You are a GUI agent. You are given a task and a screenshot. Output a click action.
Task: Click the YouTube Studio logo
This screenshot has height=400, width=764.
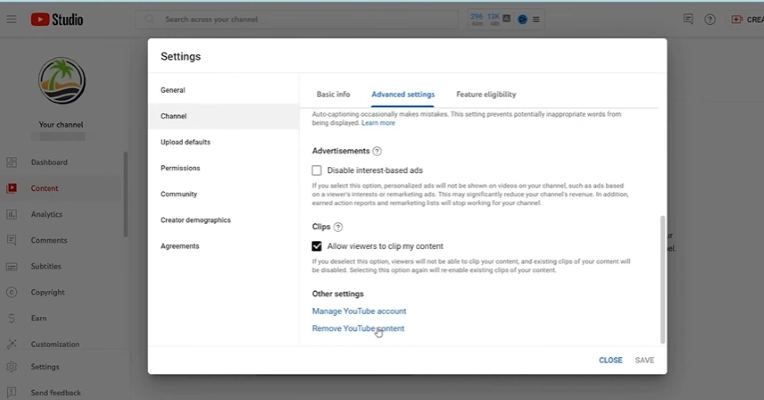coord(57,19)
